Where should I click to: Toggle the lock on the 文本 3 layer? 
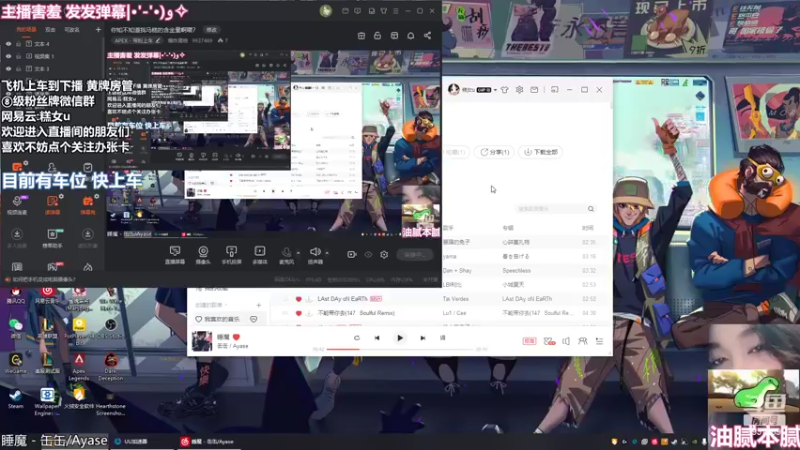(x=18, y=68)
